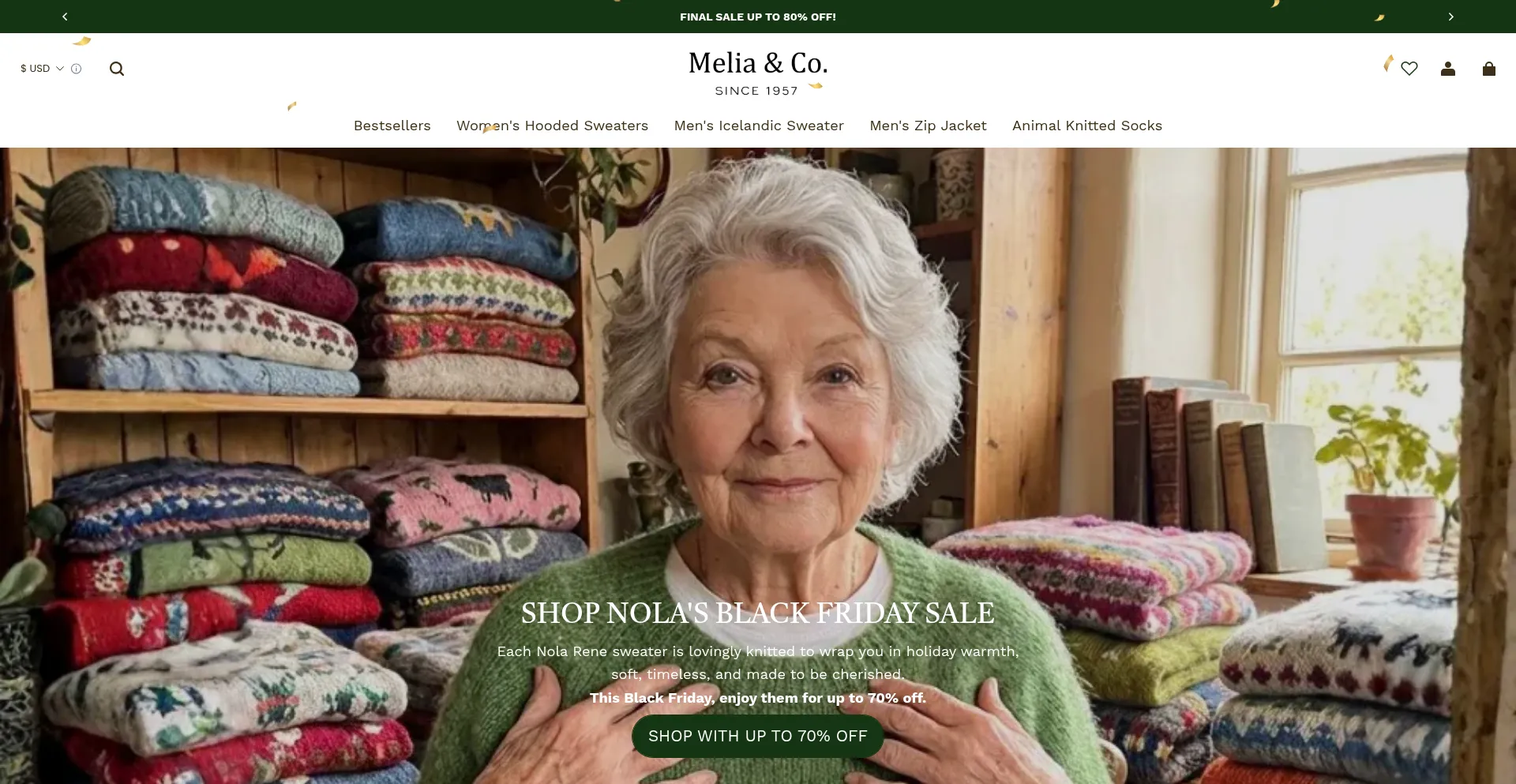Open Animal Knitted Socks category
This screenshot has height=784, width=1516.
(1087, 126)
